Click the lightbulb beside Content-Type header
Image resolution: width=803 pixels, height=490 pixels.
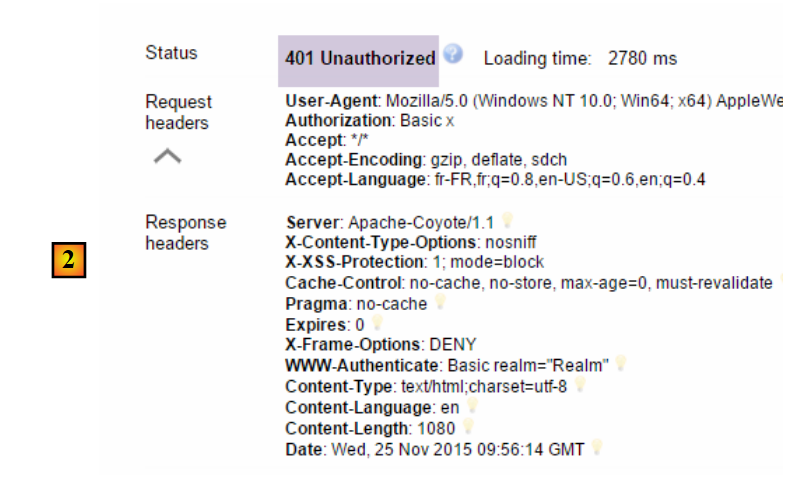(579, 385)
